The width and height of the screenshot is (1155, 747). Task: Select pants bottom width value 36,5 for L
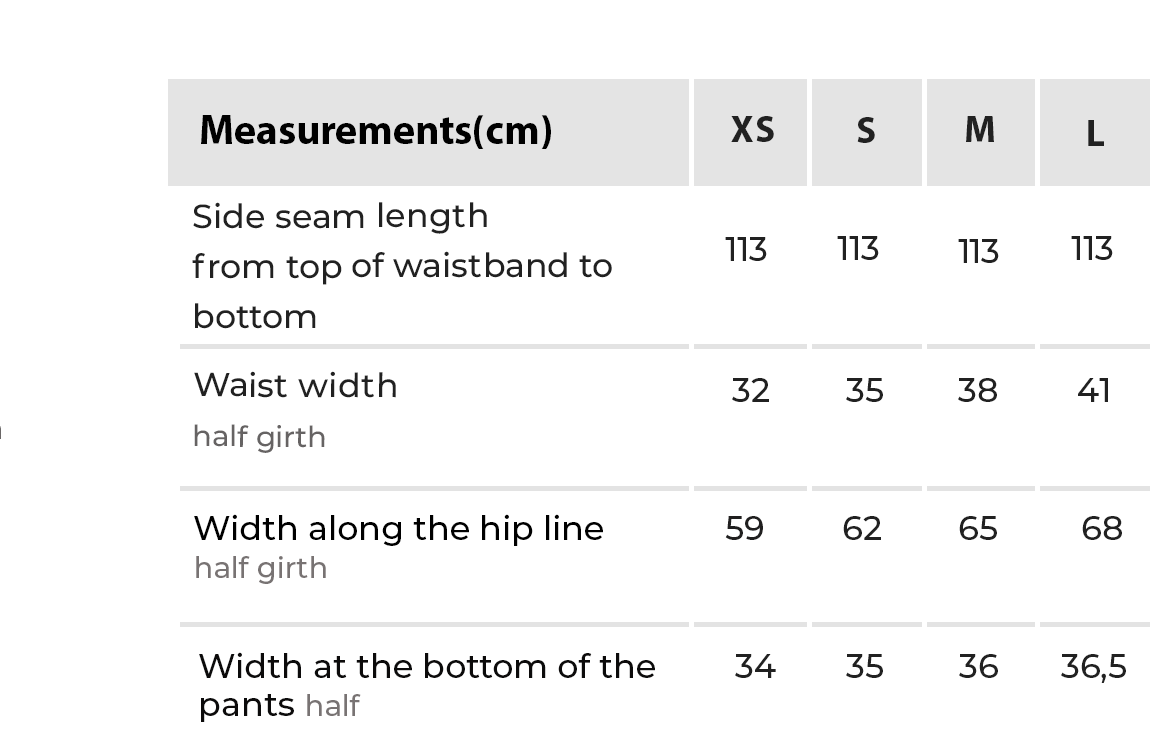(1093, 667)
